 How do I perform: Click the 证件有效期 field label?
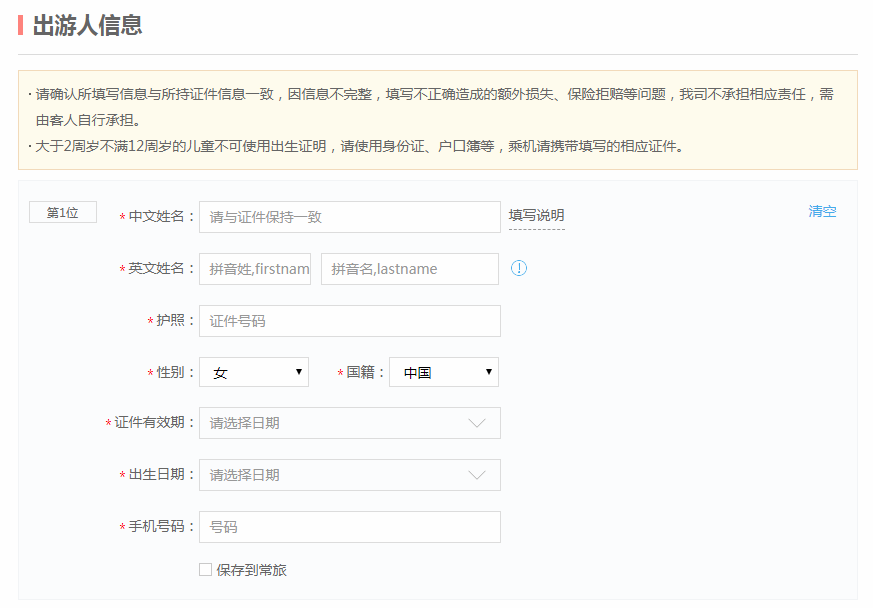pos(149,423)
